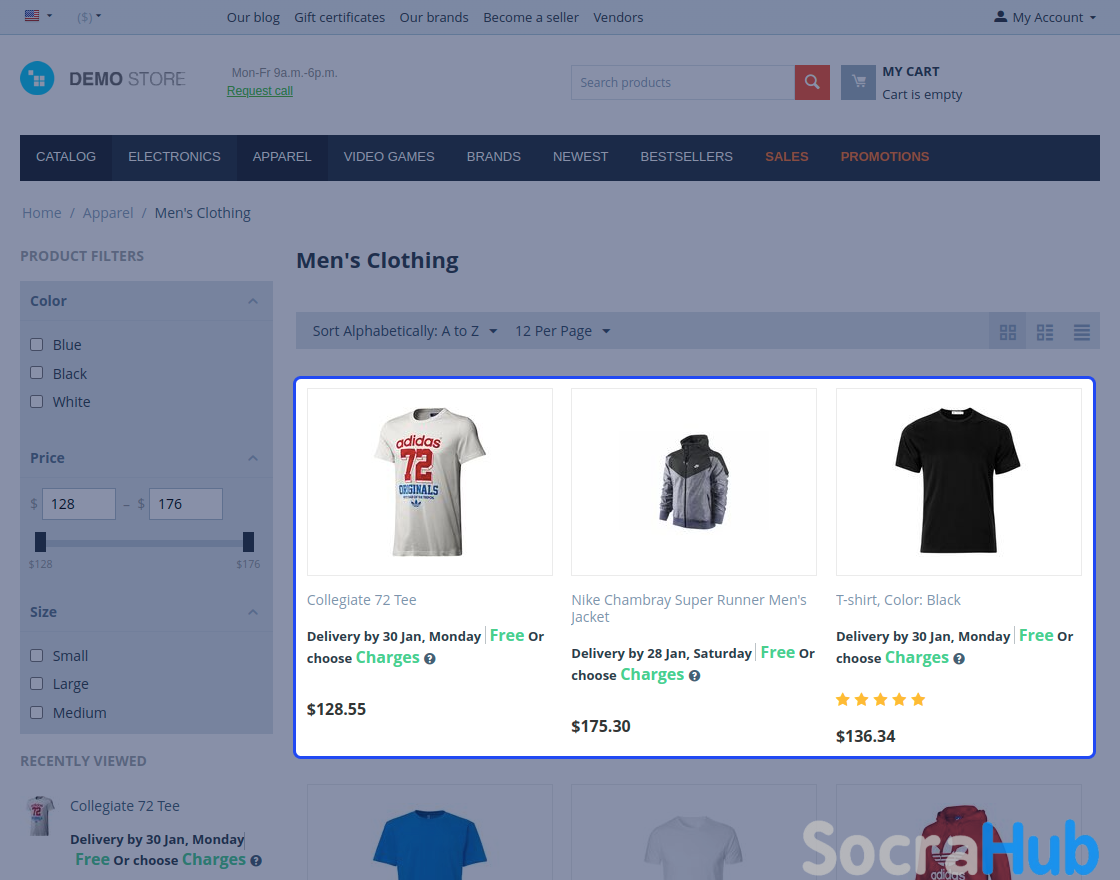Open the Recently Viewed Collegiate Tee thumbnail
1120x880 pixels.
point(40,815)
